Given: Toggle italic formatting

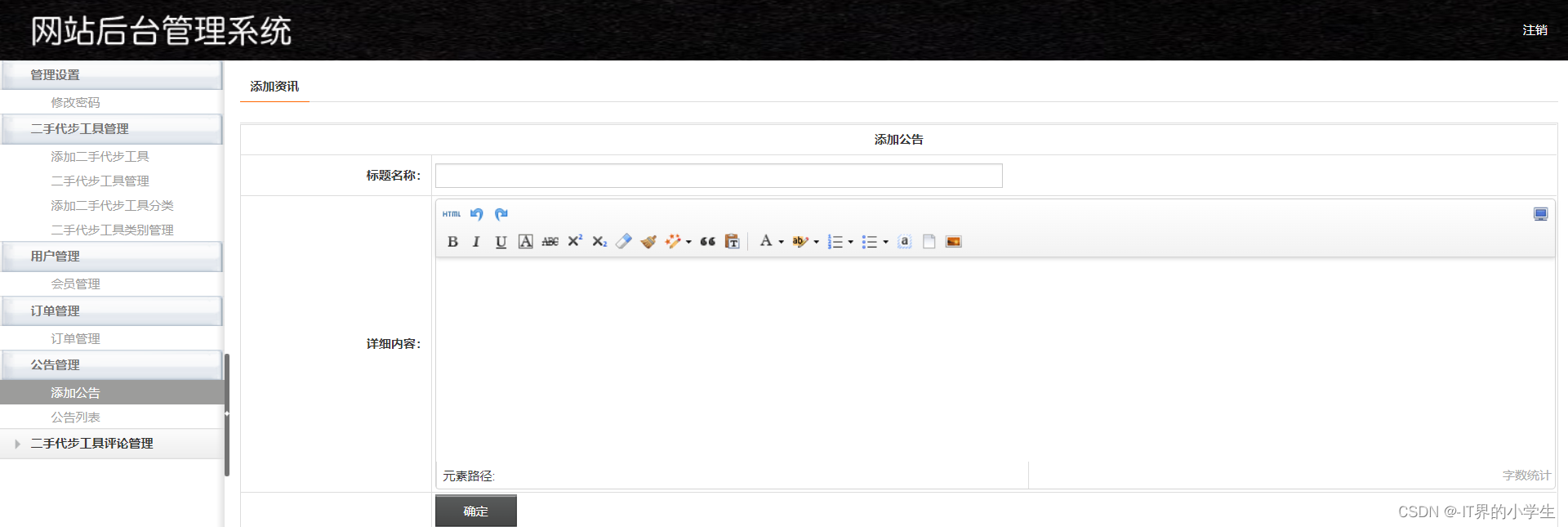Looking at the screenshot, I should (x=476, y=242).
